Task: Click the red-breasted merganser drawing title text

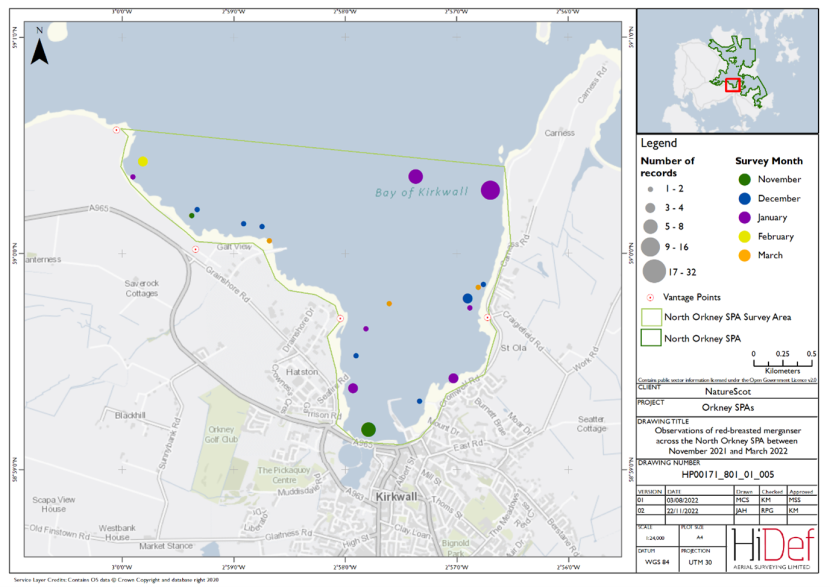Action: [727, 441]
